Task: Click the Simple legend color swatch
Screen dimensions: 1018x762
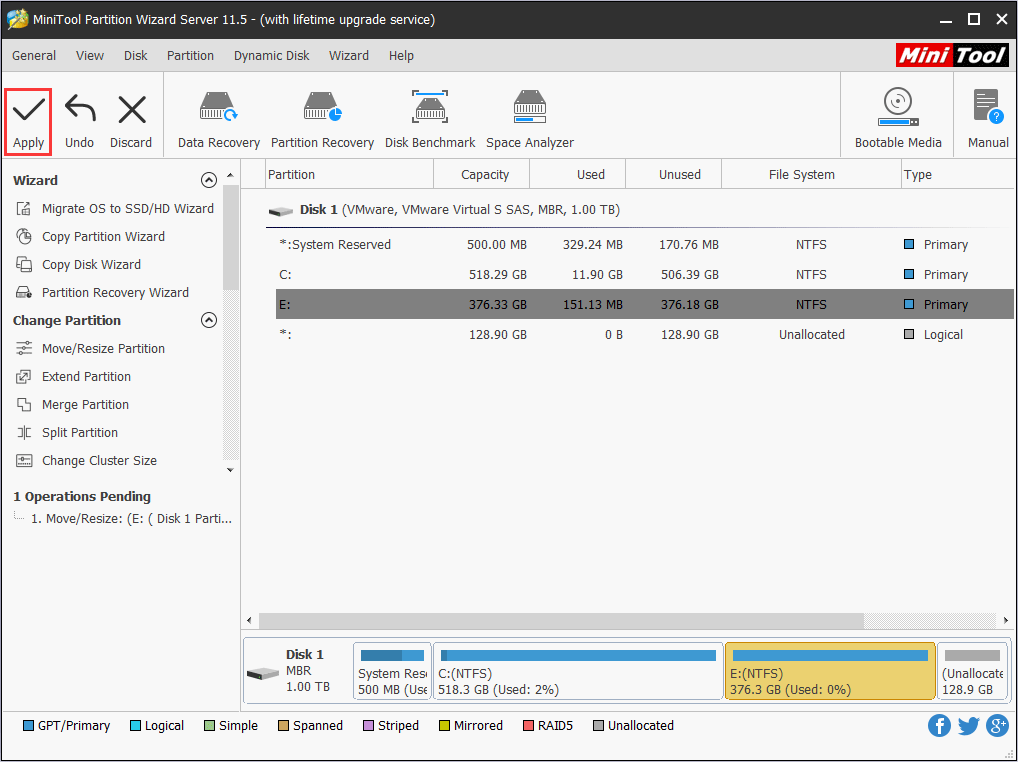Action: coord(209,726)
